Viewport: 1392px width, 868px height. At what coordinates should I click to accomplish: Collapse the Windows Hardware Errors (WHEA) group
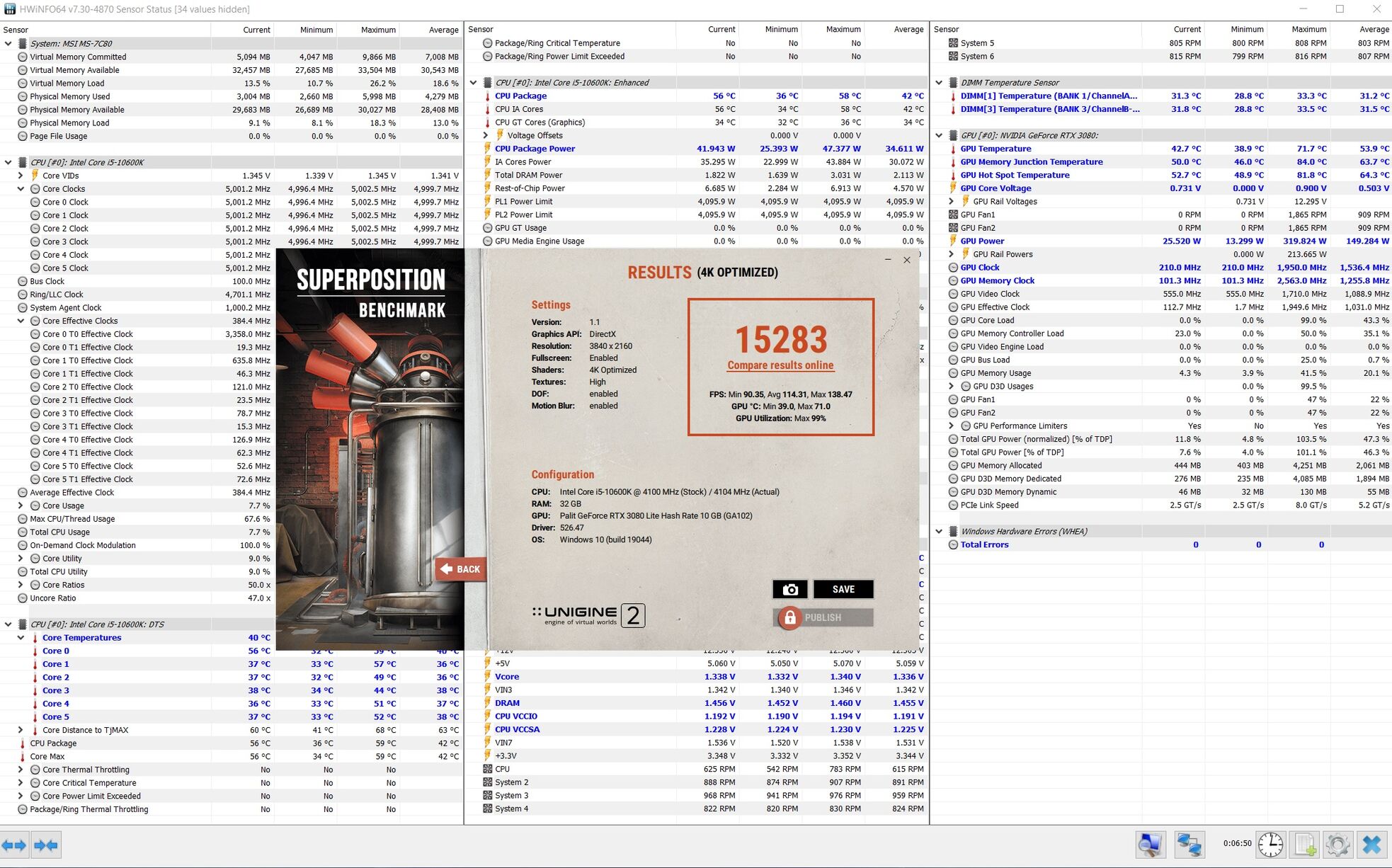coord(939,532)
